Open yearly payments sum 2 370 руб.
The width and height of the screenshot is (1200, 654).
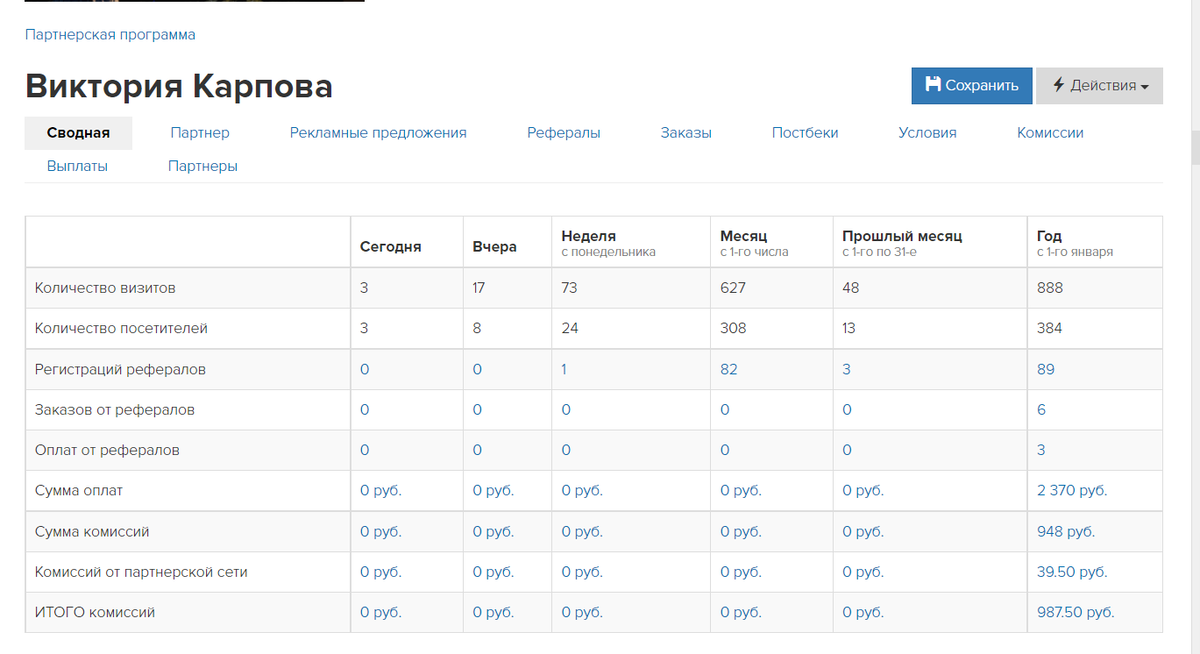(1072, 491)
